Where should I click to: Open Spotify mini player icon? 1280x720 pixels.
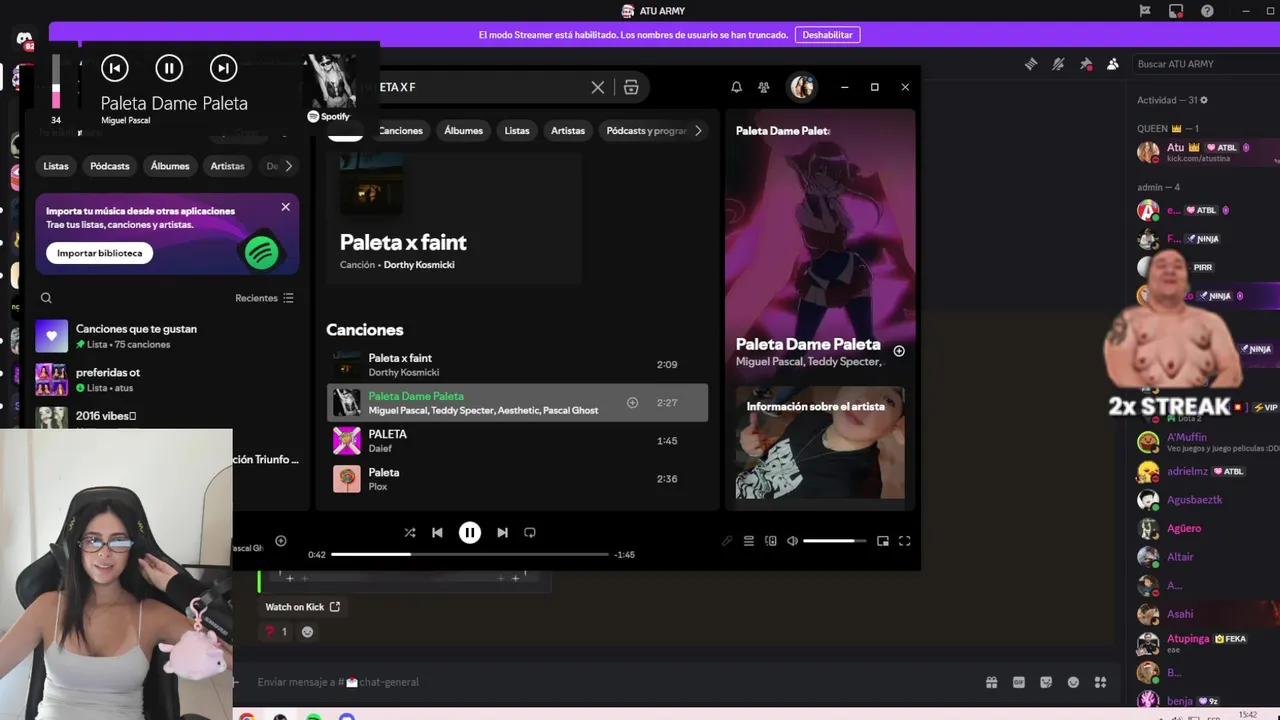point(883,541)
